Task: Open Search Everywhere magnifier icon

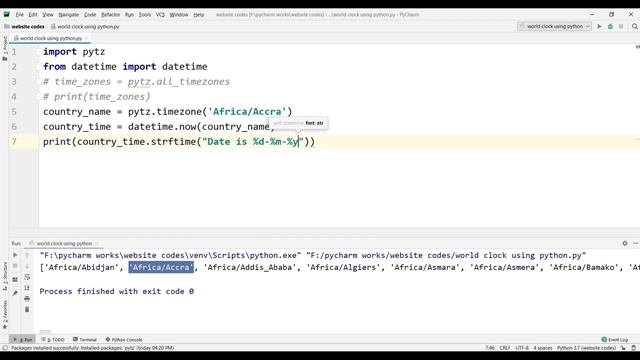Action: coord(635,27)
